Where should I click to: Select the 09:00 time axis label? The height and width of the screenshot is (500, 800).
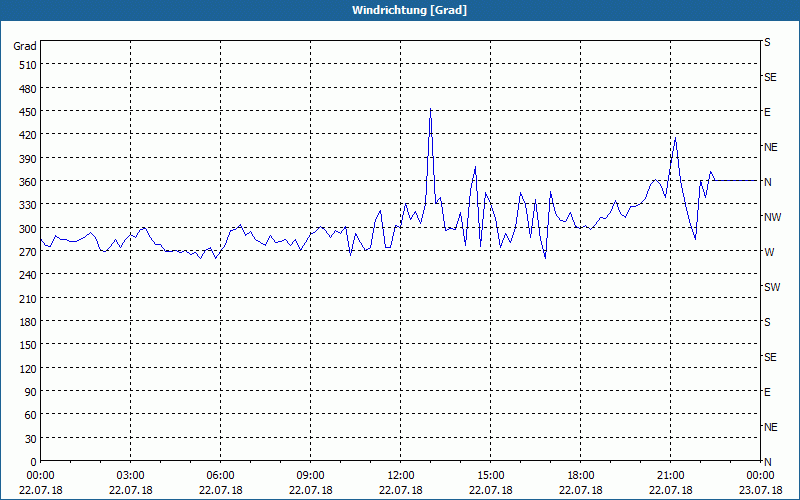[x=310, y=476]
